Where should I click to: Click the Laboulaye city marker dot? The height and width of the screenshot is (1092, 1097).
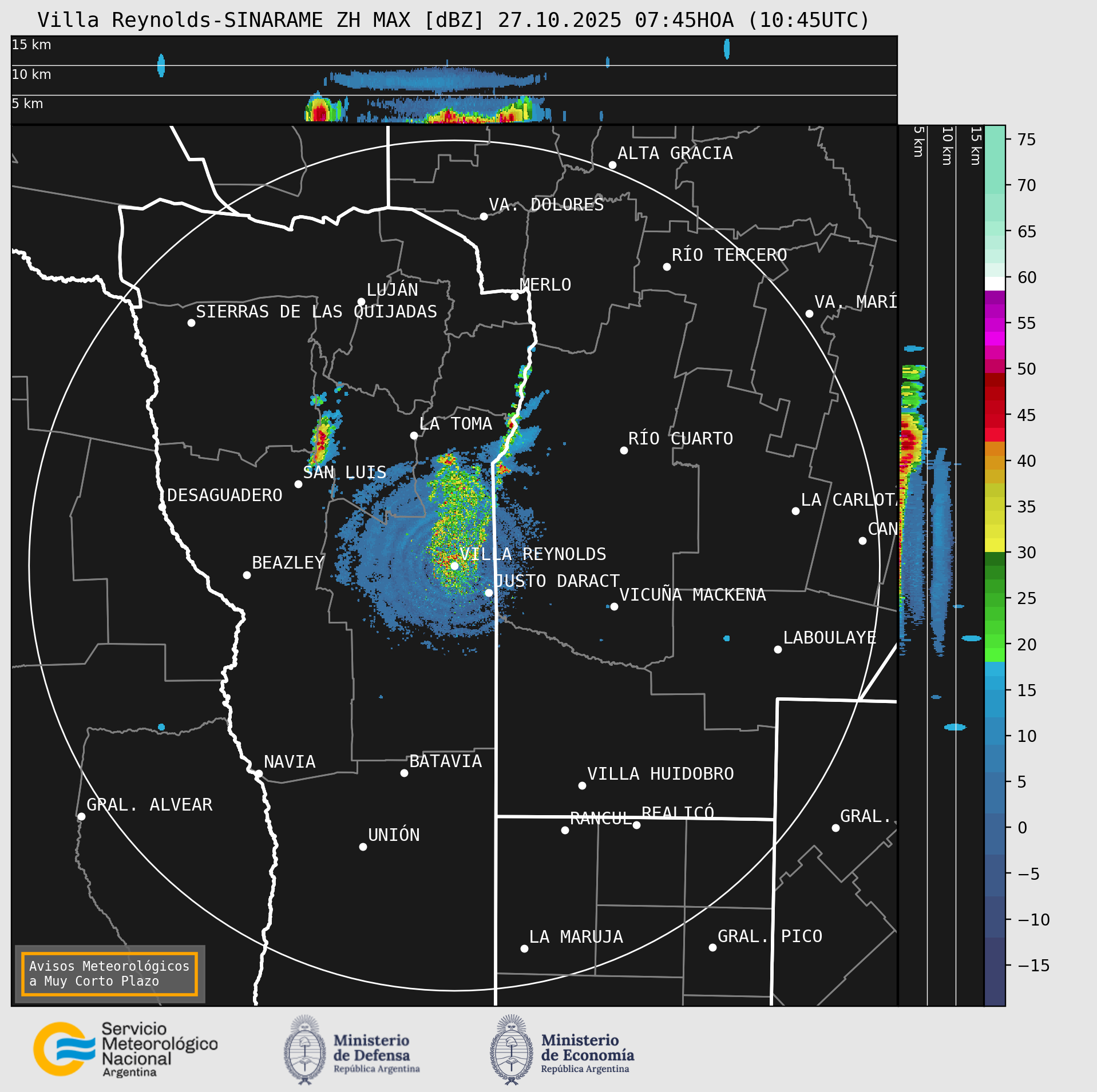778,649
